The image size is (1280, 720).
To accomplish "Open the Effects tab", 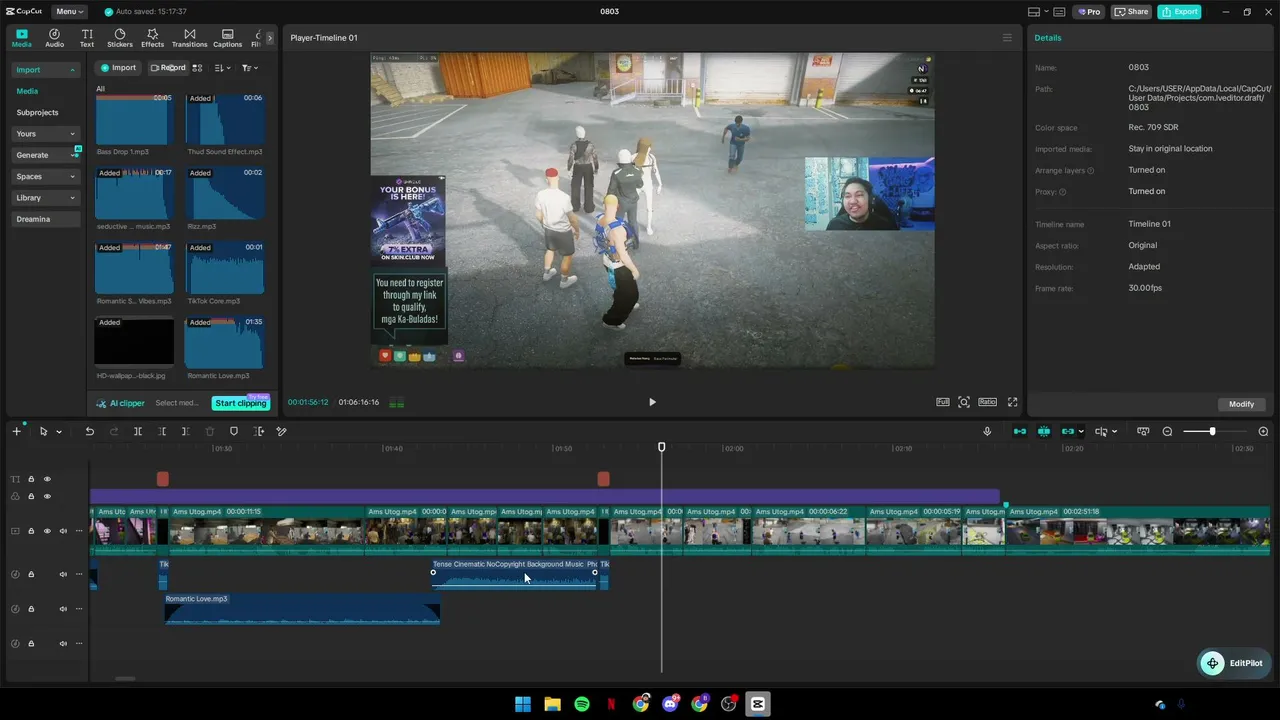I will click(152, 38).
